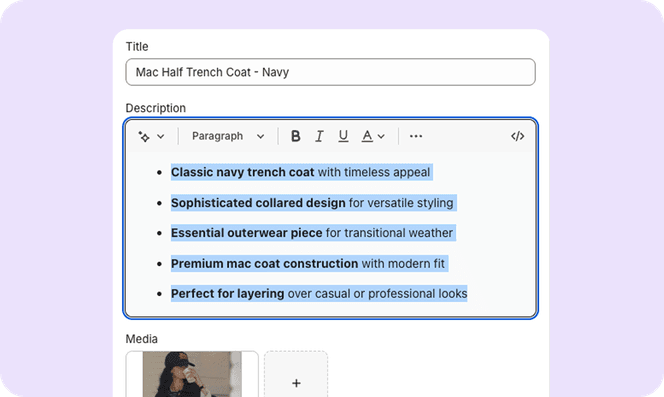Click the 'Sophisticated collared design' bullet line

click(312, 203)
